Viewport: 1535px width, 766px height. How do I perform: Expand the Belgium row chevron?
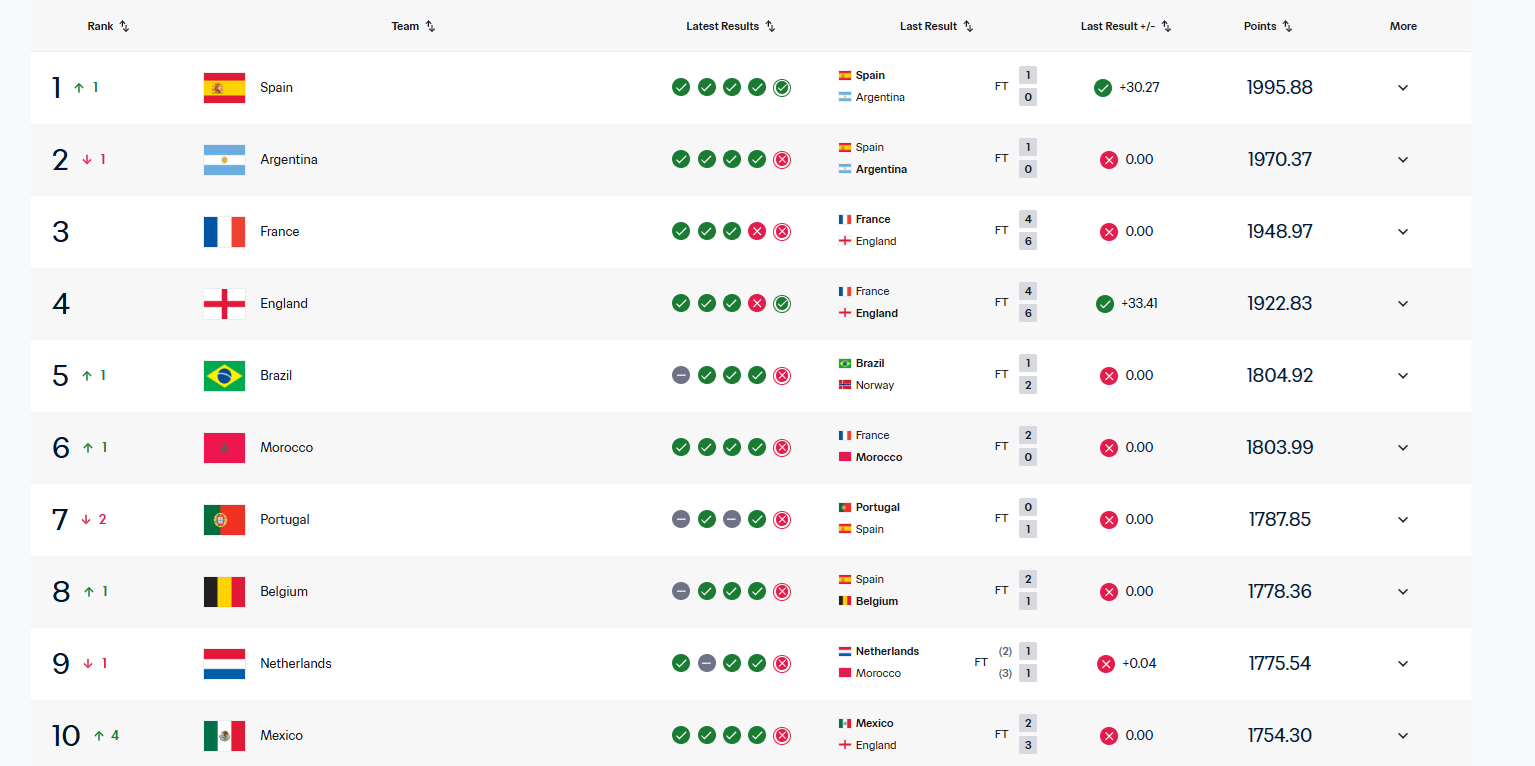pyautogui.click(x=1403, y=592)
